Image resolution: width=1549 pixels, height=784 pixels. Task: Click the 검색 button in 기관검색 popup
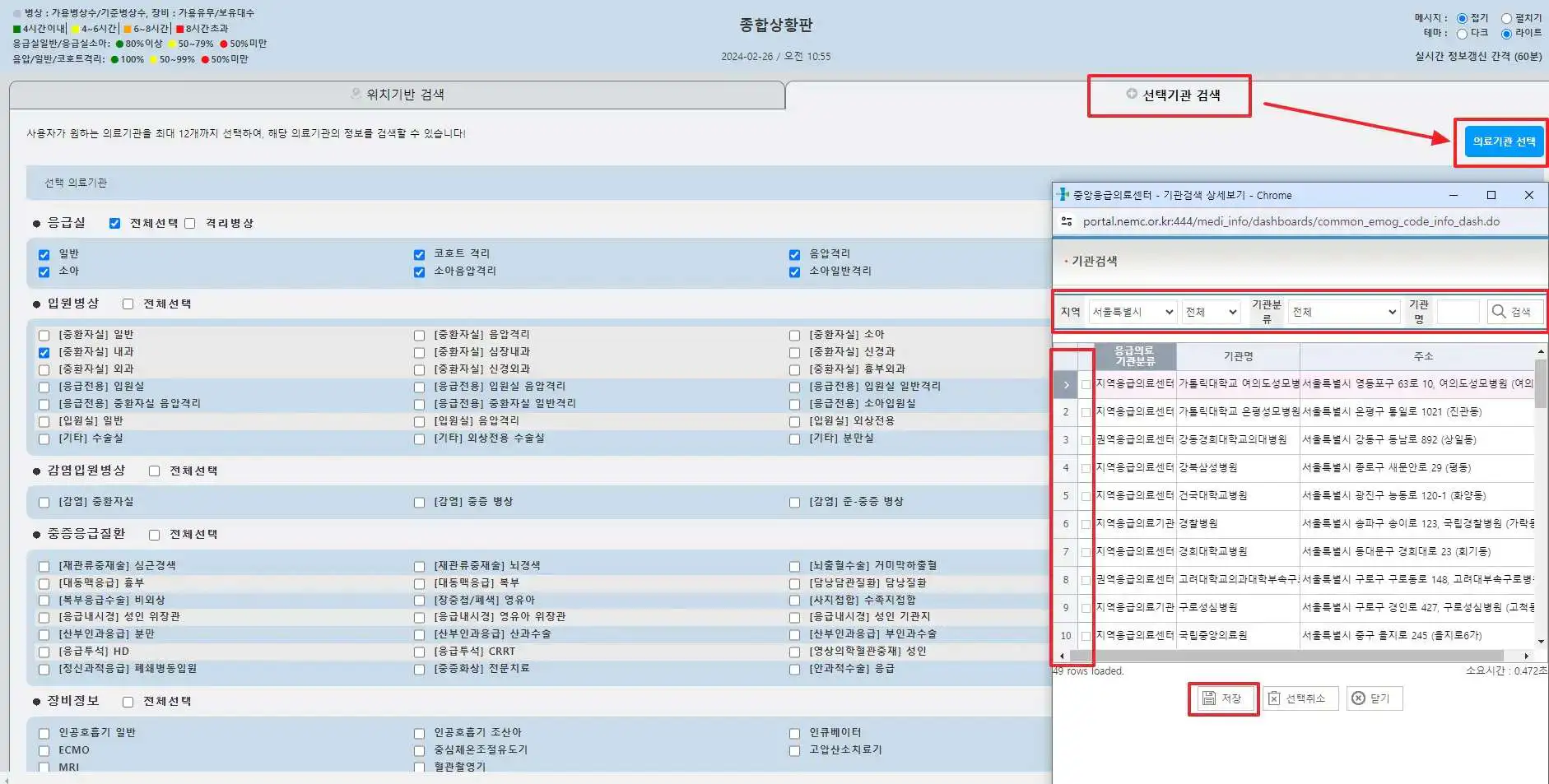1514,312
